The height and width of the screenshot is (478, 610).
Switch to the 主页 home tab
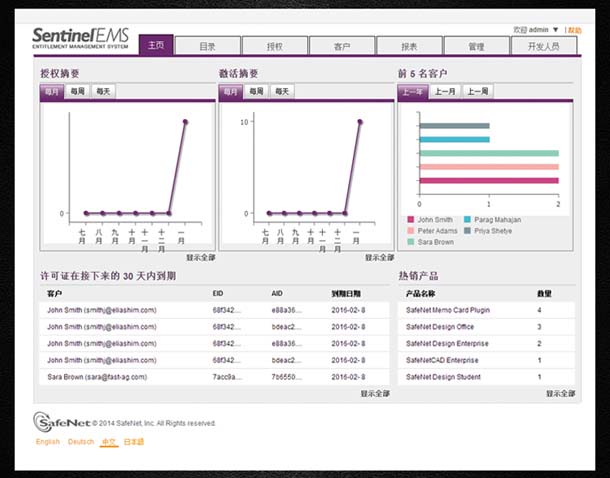[156, 45]
